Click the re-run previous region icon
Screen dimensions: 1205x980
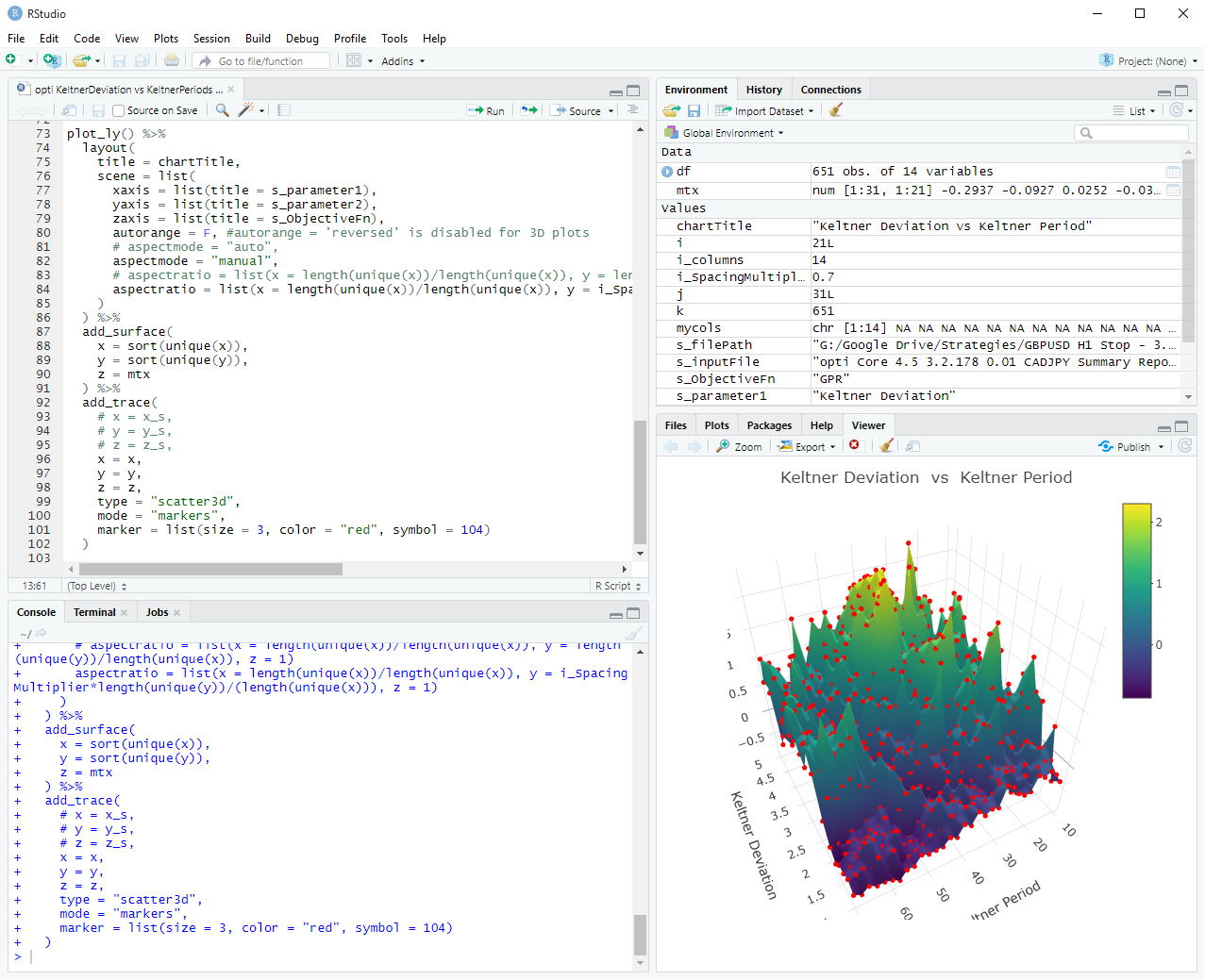pyautogui.click(x=529, y=110)
